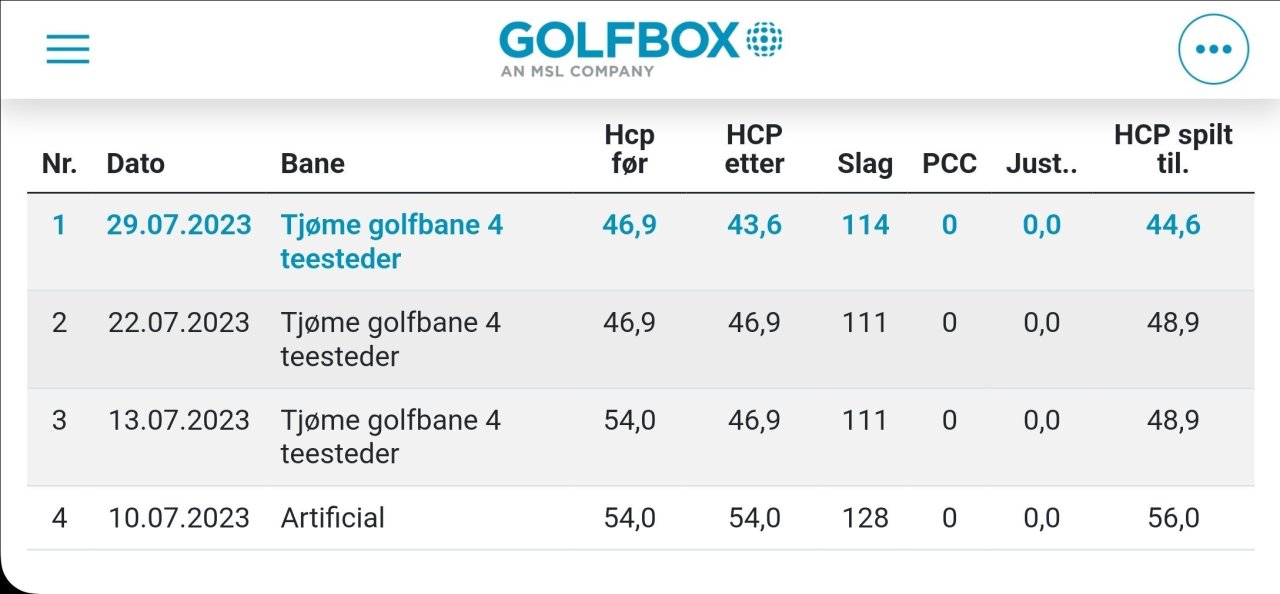Click the Hcp før column header
The width and height of the screenshot is (1280, 594).
(x=629, y=149)
